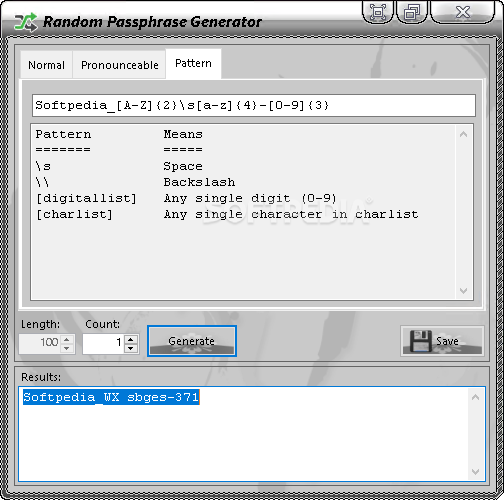Switch to the Normal tab
Viewport: 504px width, 500px height.
coord(46,65)
